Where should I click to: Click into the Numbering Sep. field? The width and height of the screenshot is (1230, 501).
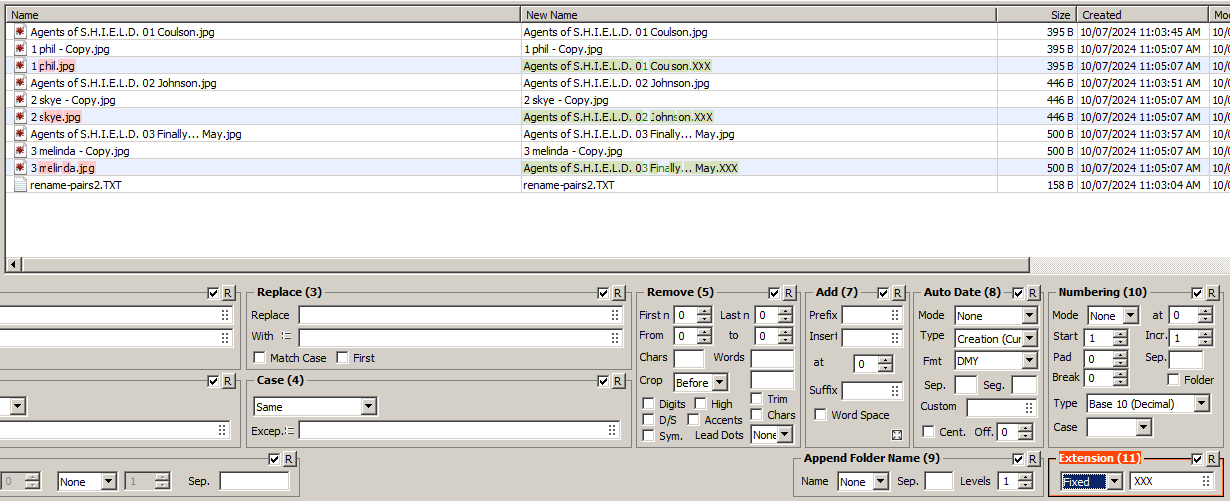click(1186, 359)
